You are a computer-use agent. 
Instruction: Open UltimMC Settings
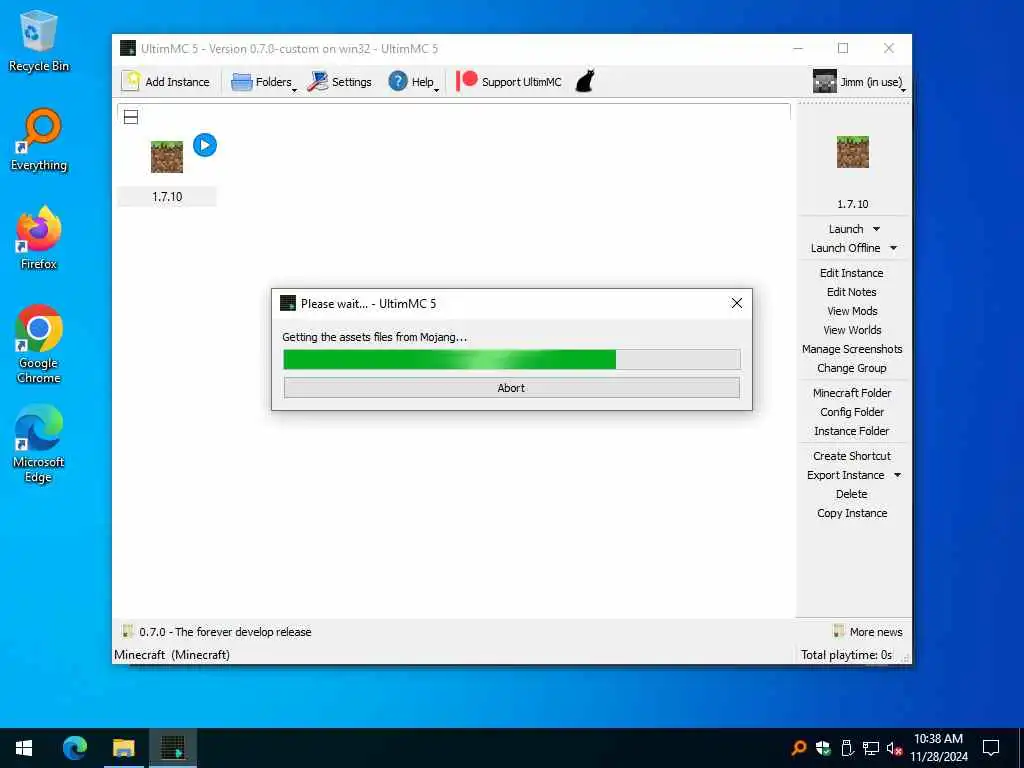[340, 82]
